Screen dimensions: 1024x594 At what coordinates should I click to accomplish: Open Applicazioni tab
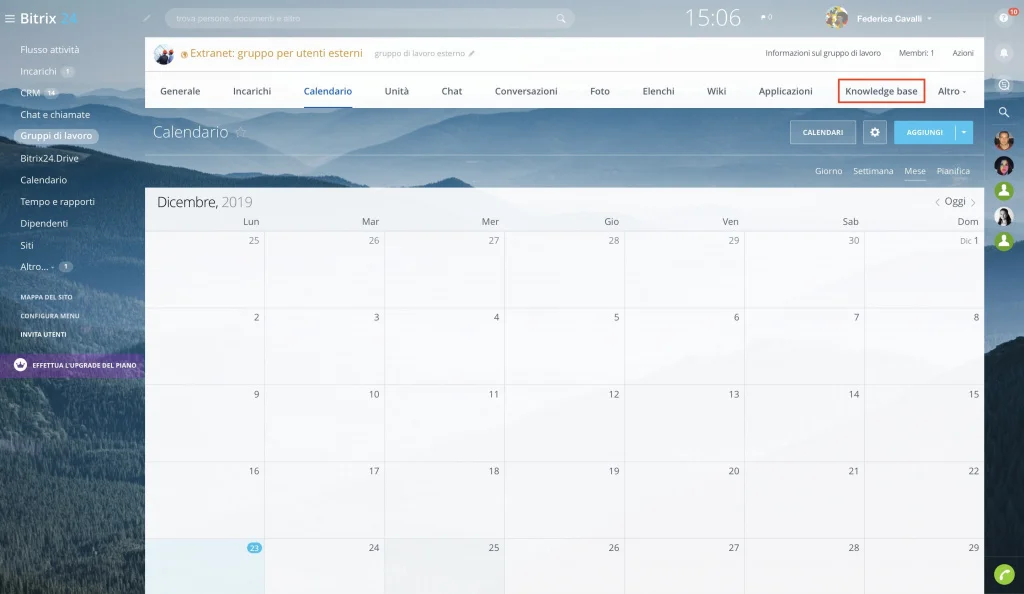pyautogui.click(x=786, y=91)
